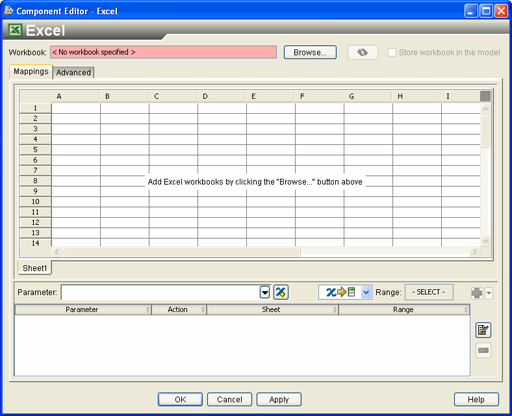Click the horizontal scrollbar of the spreadsheet

click(265, 252)
